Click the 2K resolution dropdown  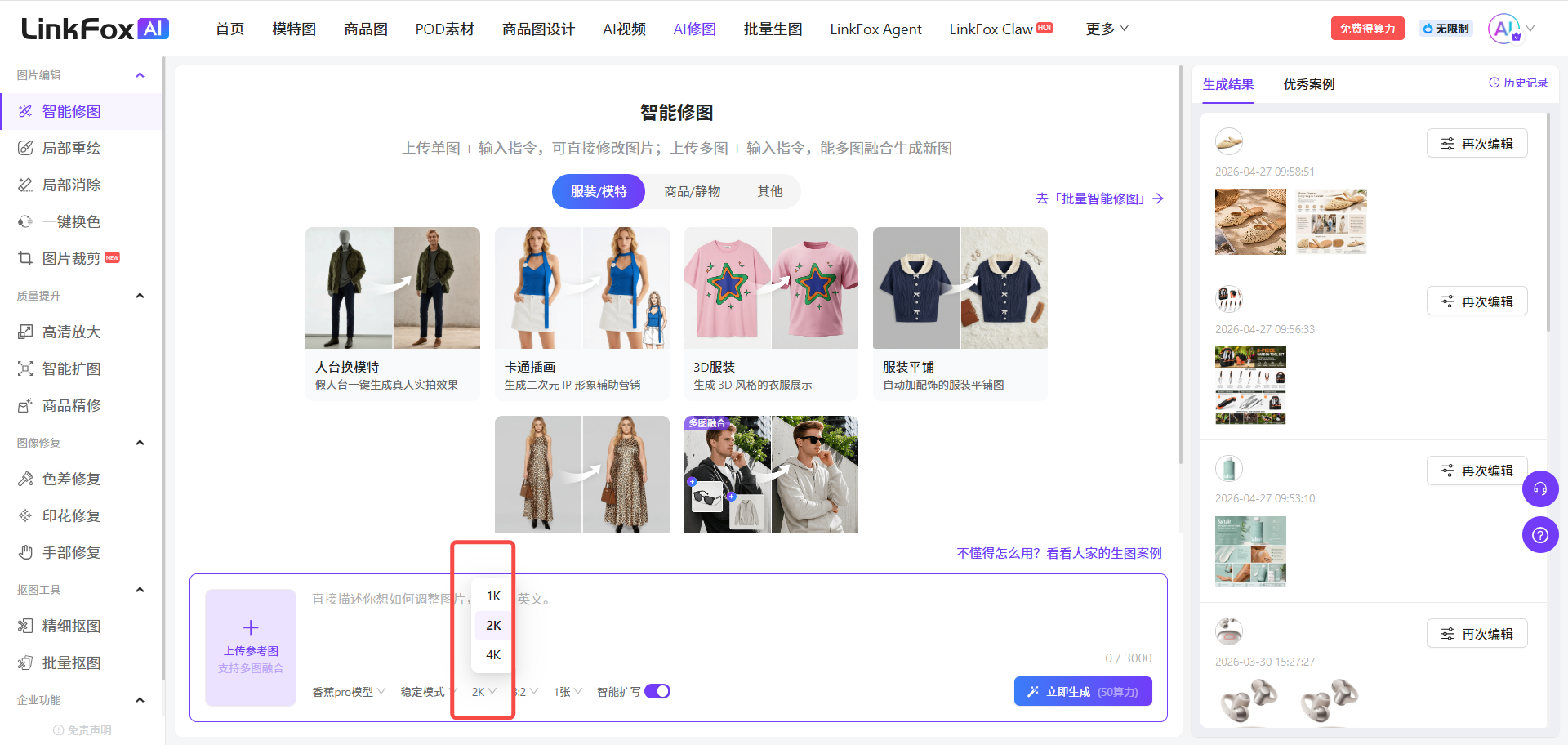[x=484, y=692]
